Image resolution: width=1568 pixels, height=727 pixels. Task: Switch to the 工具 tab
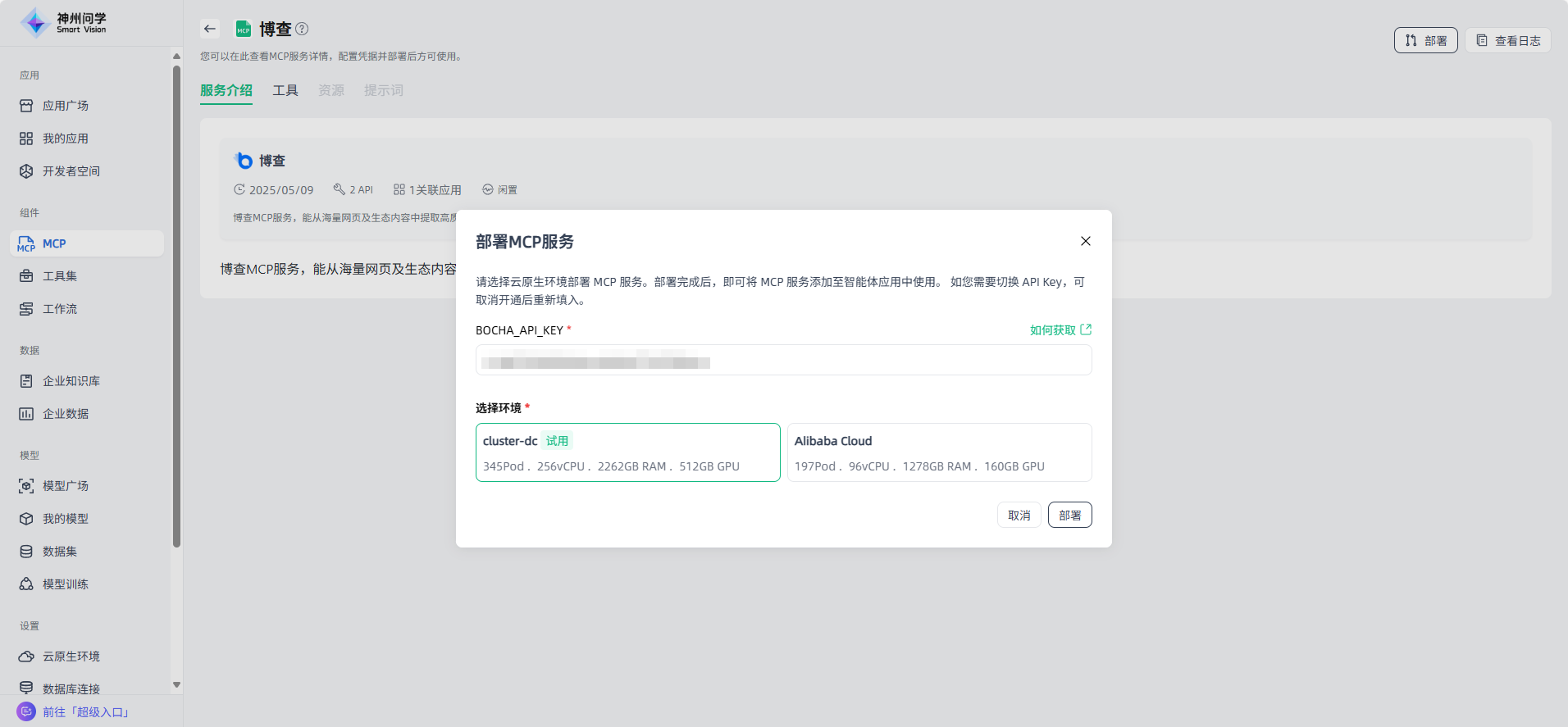coord(285,90)
